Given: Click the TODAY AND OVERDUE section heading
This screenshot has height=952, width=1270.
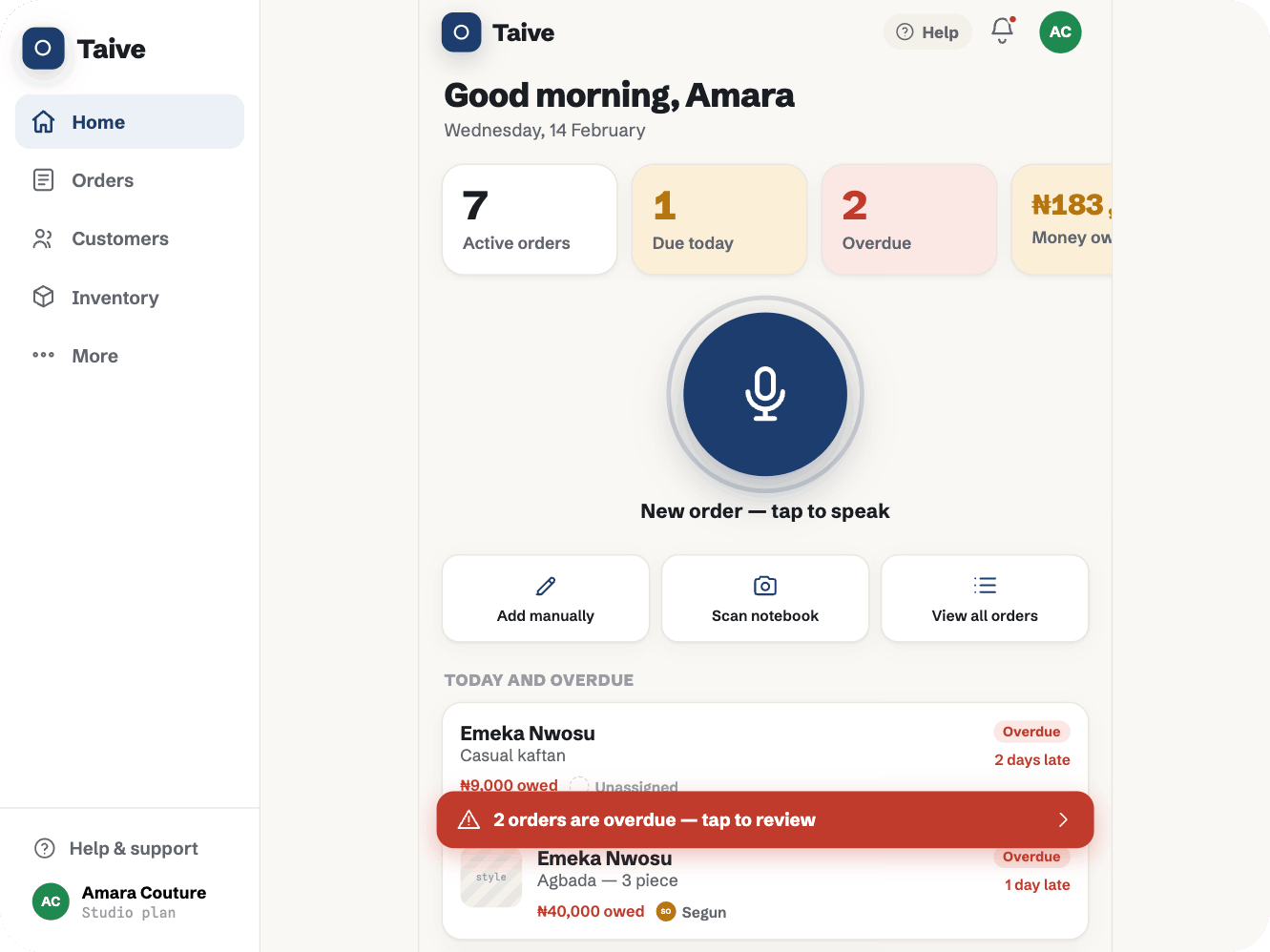Looking at the screenshot, I should click(539, 680).
